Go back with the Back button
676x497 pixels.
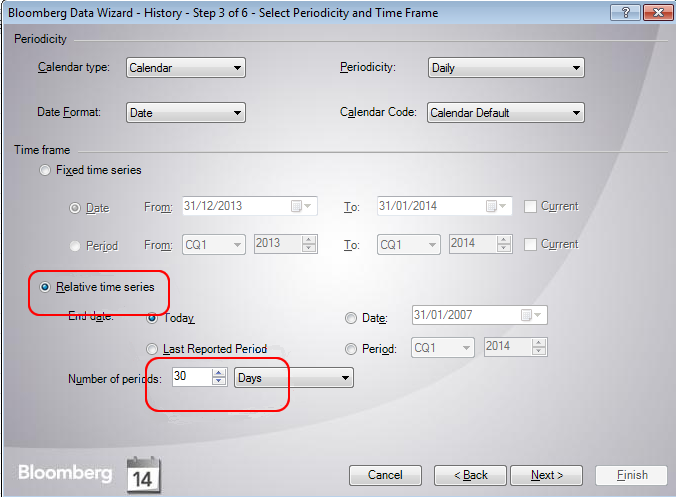coord(470,475)
